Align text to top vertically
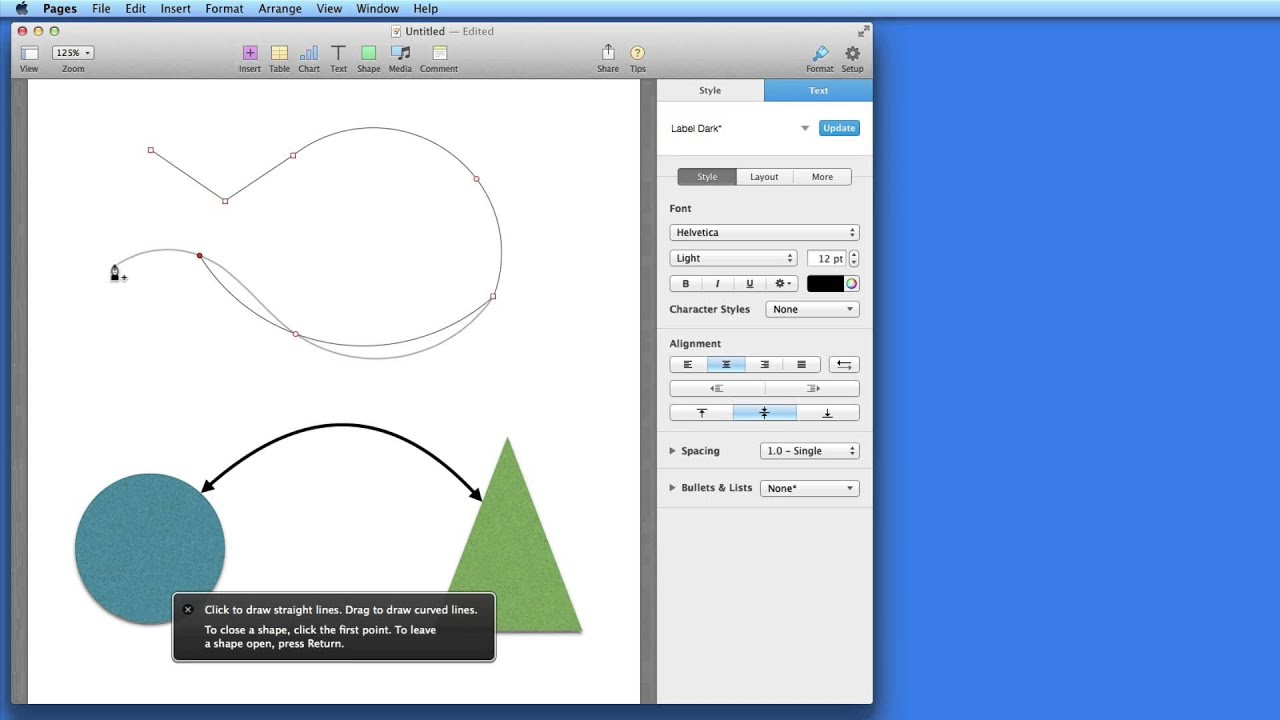The width and height of the screenshot is (1280, 720). (x=701, y=413)
